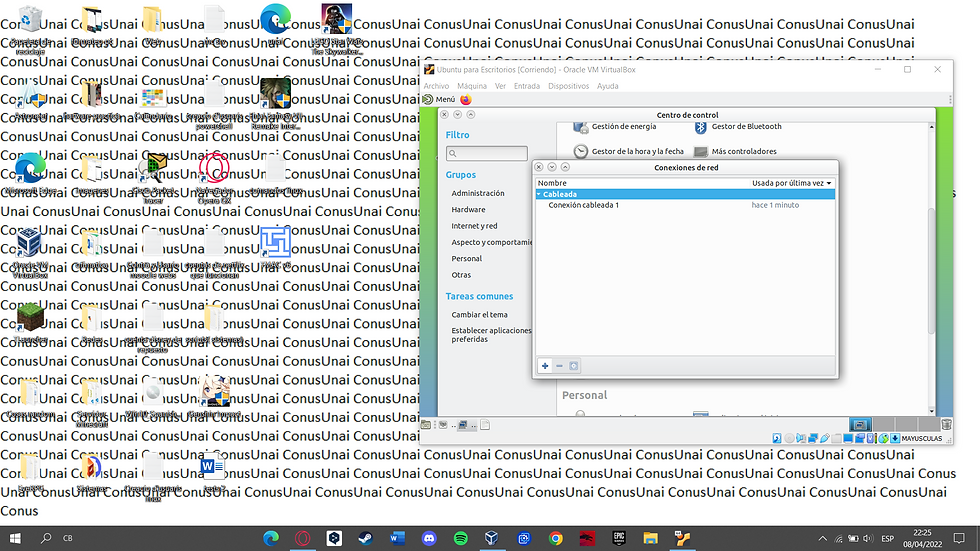Viewport: 980px width, 551px height.
Task: Click the VirtualBox keyboard capture arrow icon
Action: 895,439
